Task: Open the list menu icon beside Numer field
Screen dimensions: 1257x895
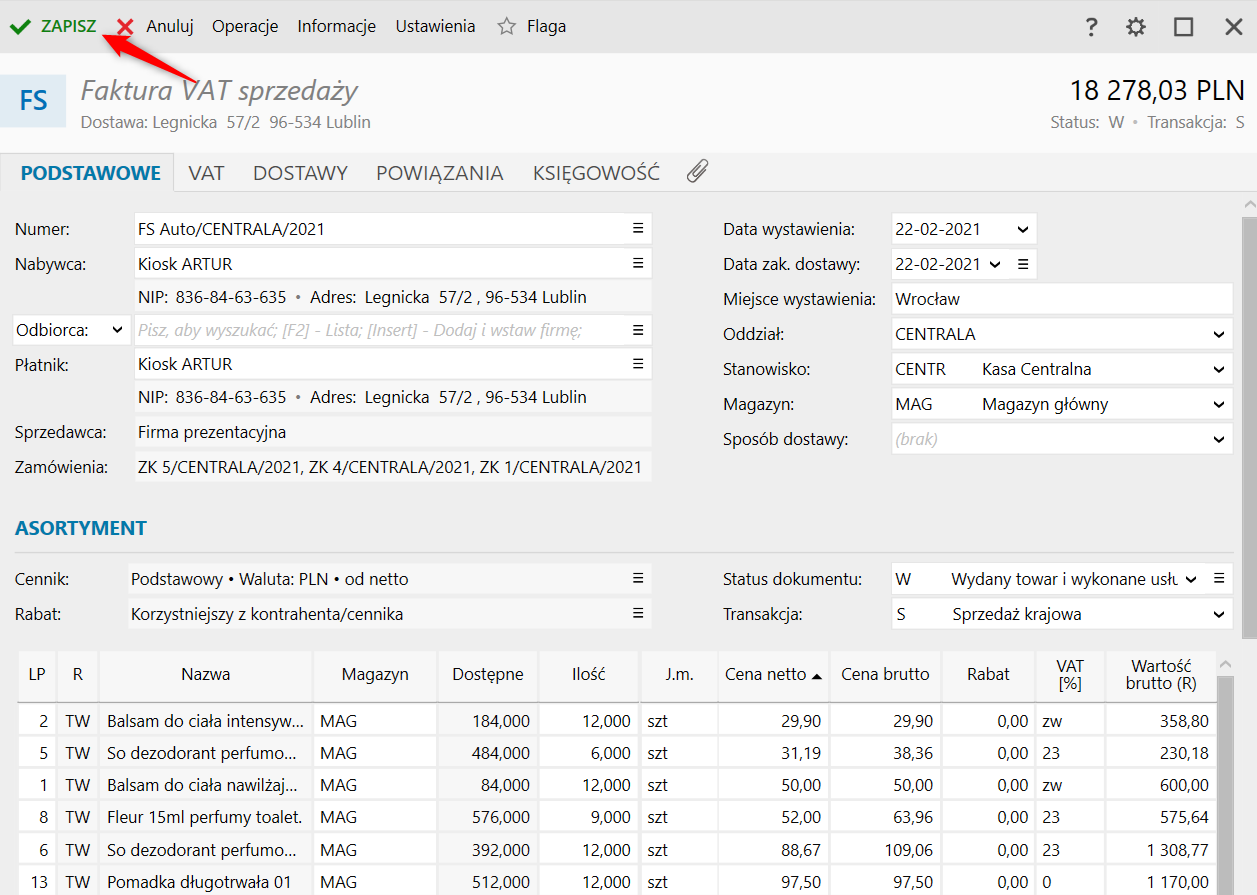Action: point(638,229)
